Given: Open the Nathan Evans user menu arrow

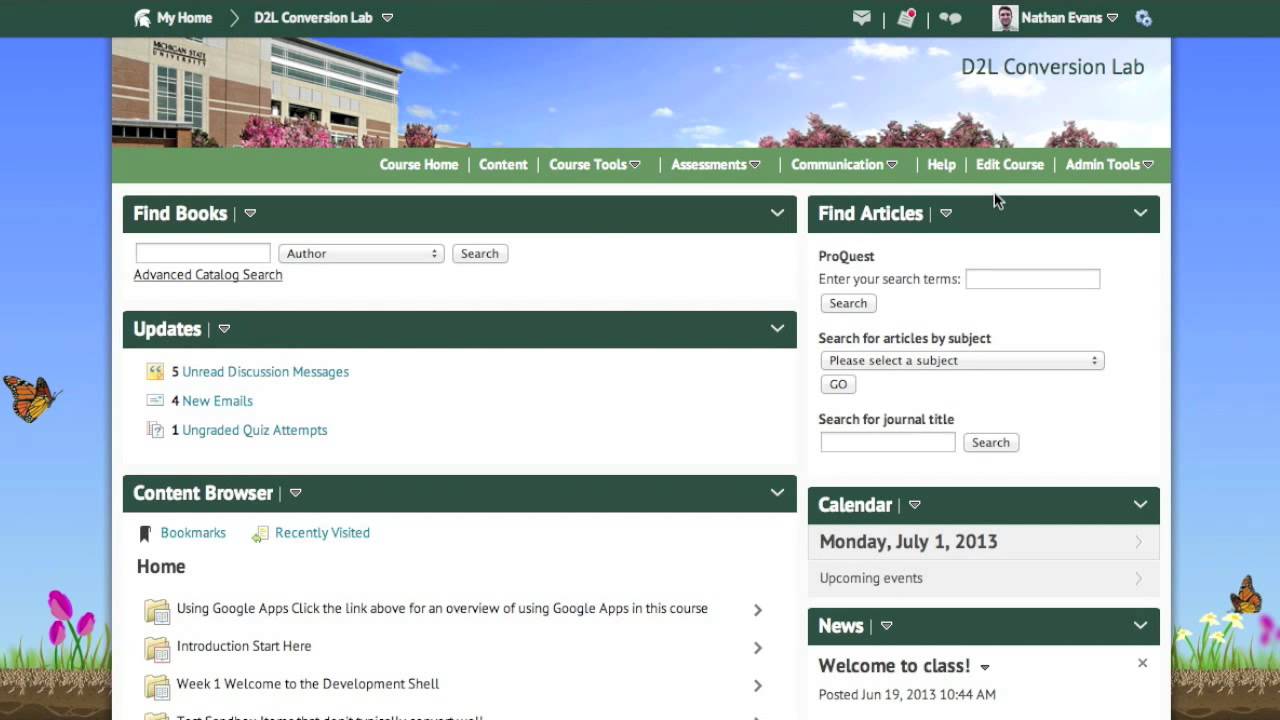Looking at the screenshot, I should [1112, 18].
